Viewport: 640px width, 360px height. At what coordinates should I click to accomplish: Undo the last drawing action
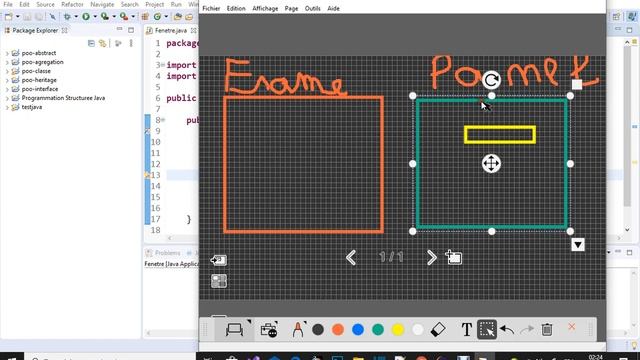pos(507,329)
